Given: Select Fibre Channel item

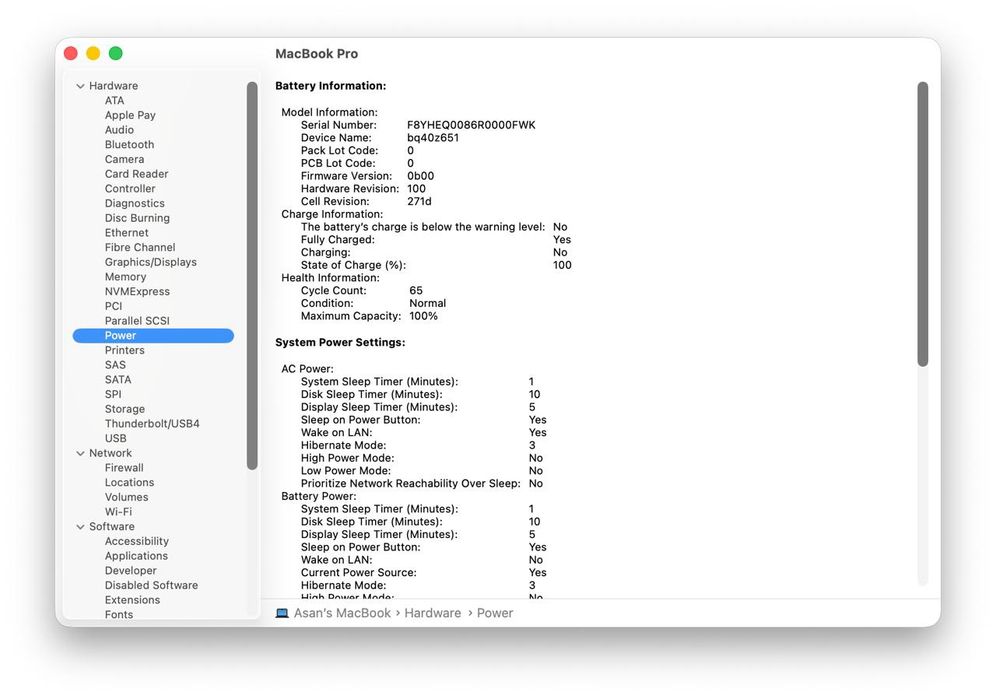Looking at the screenshot, I should coord(140,247).
